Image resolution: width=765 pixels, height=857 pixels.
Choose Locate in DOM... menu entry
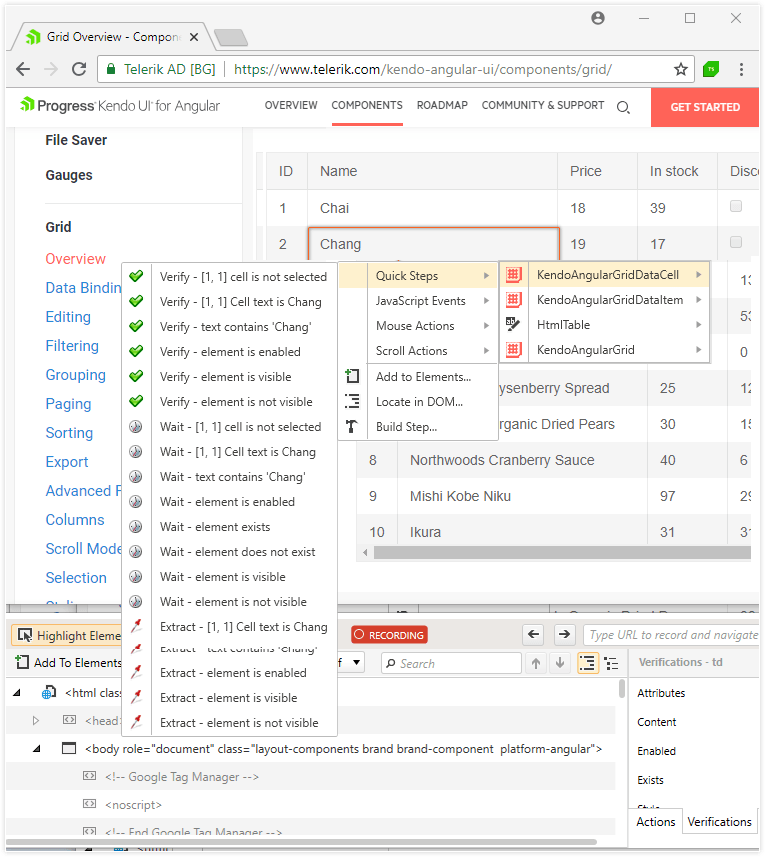[419, 402]
